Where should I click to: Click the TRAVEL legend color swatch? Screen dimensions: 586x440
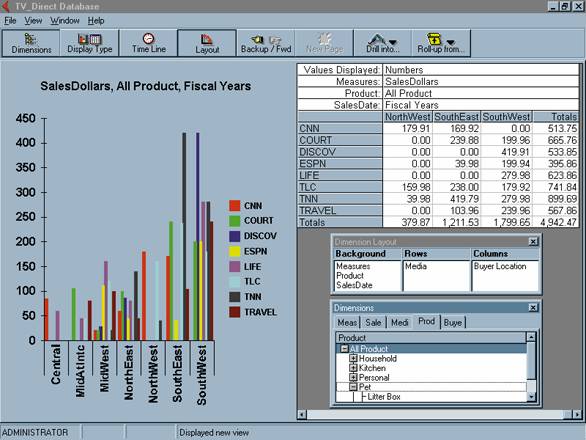(235, 312)
